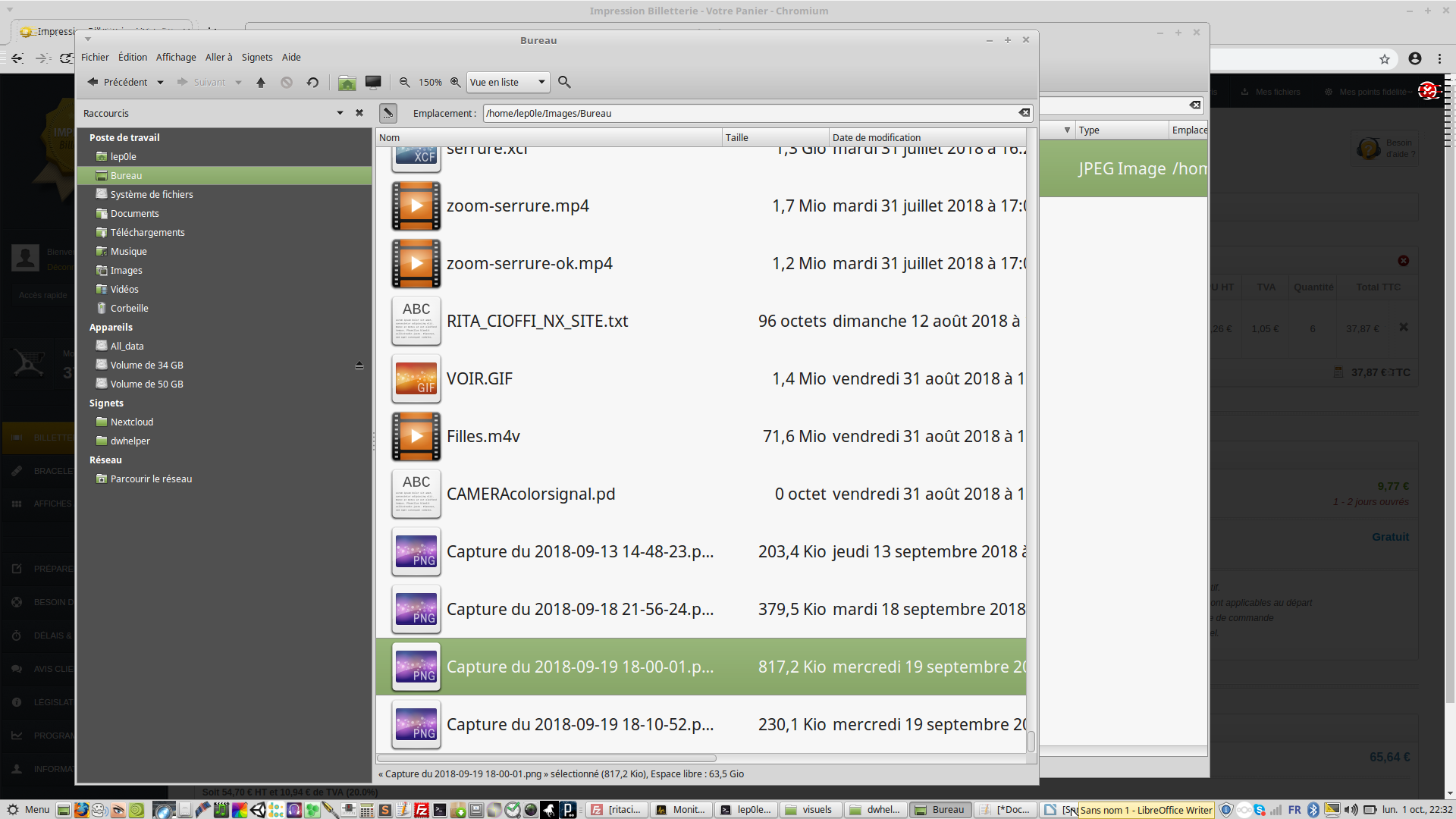Eject Volume de 34 GB

click(x=359, y=366)
